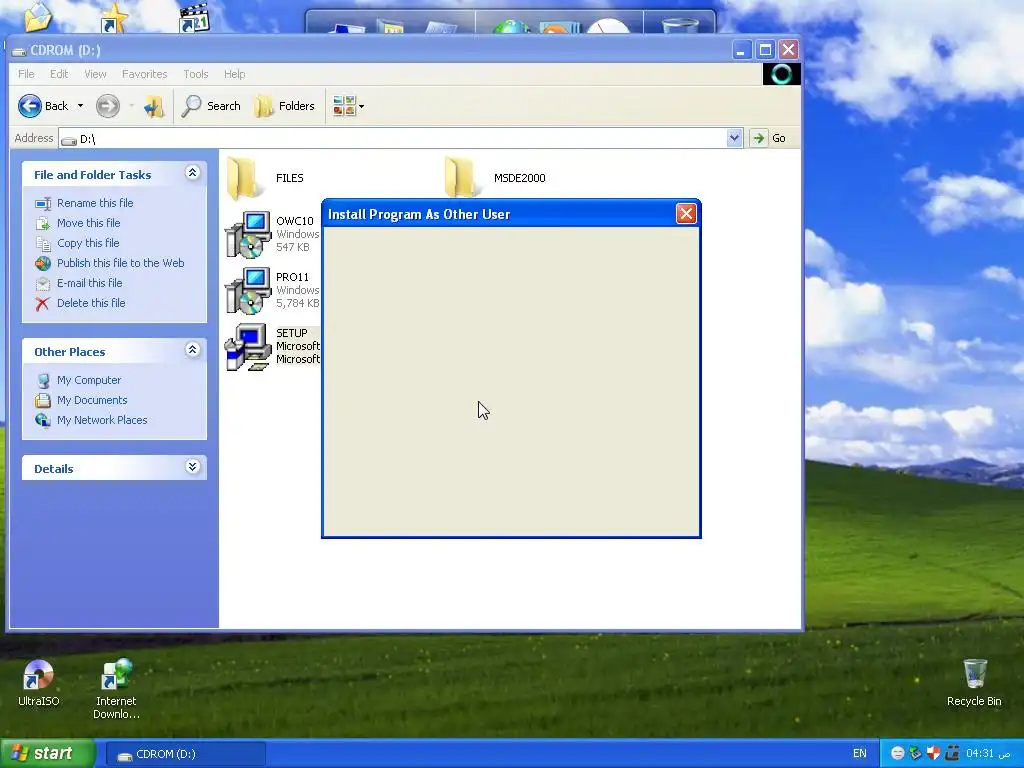Close the Install Program As Other User dialog
Image resolution: width=1024 pixels, height=768 pixels.
point(686,214)
